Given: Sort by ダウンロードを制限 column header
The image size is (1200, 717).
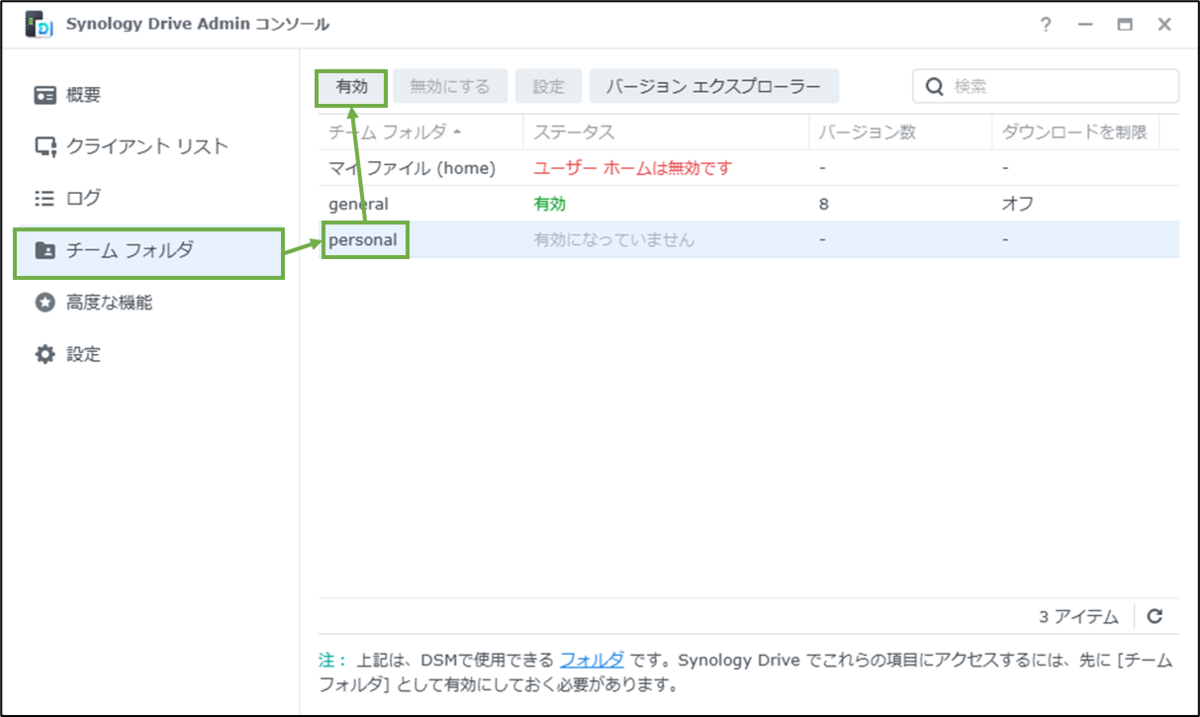Looking at the screenshot, I should point(1075,132).
